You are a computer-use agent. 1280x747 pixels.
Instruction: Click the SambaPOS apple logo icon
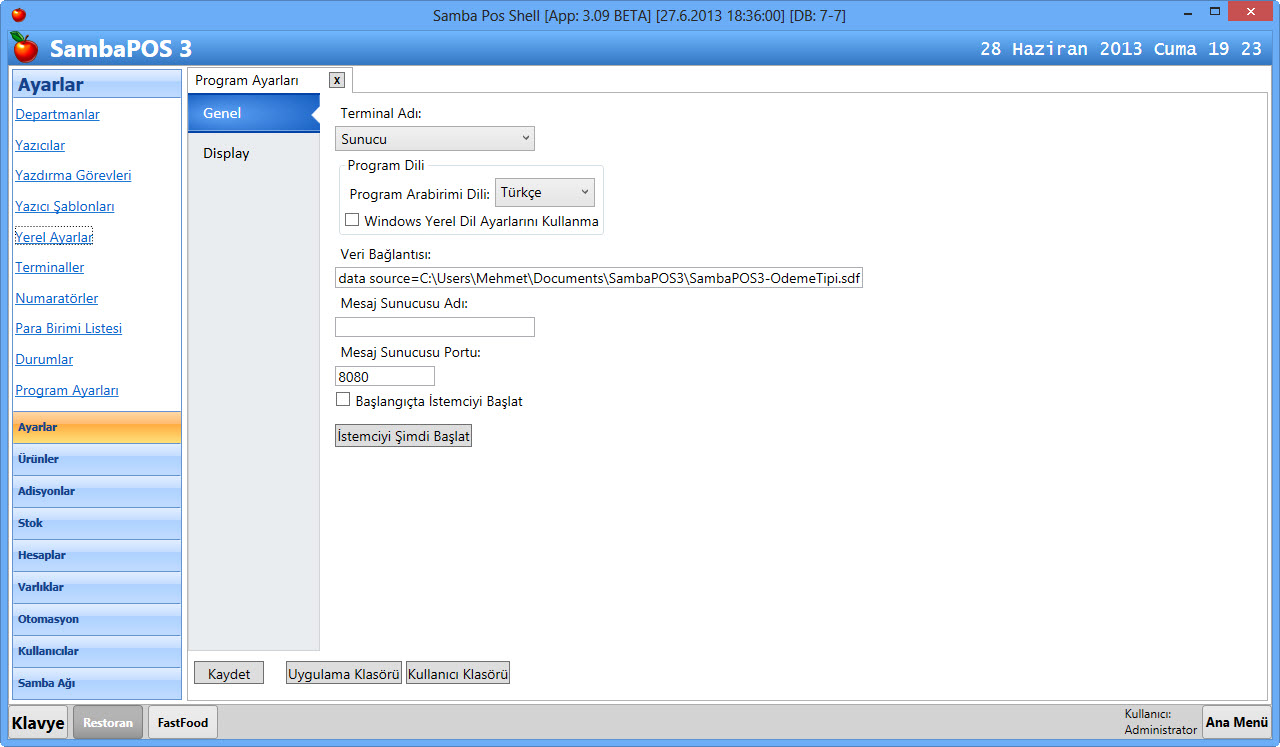tap(25, 47)
